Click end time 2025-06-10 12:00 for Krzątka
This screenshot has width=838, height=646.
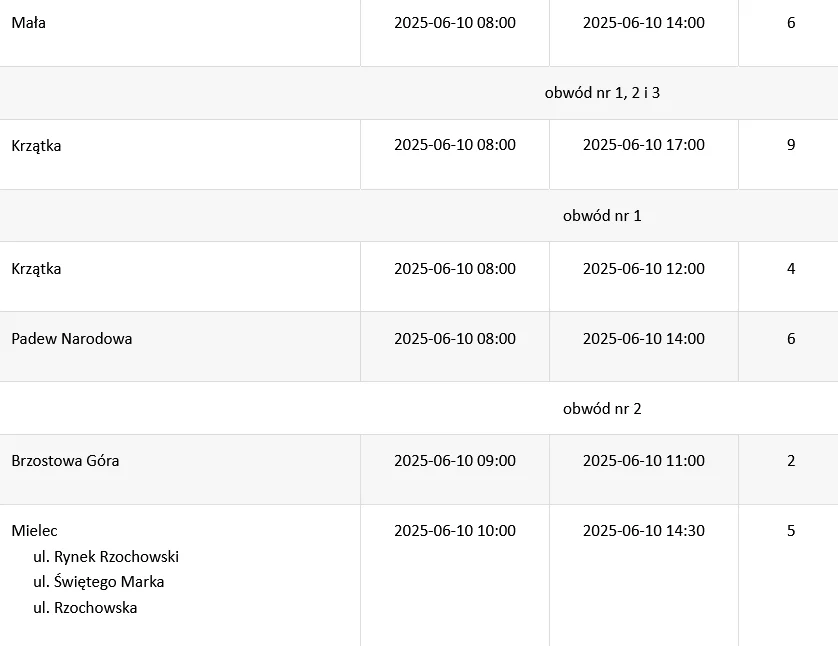[x=643, y=268]
